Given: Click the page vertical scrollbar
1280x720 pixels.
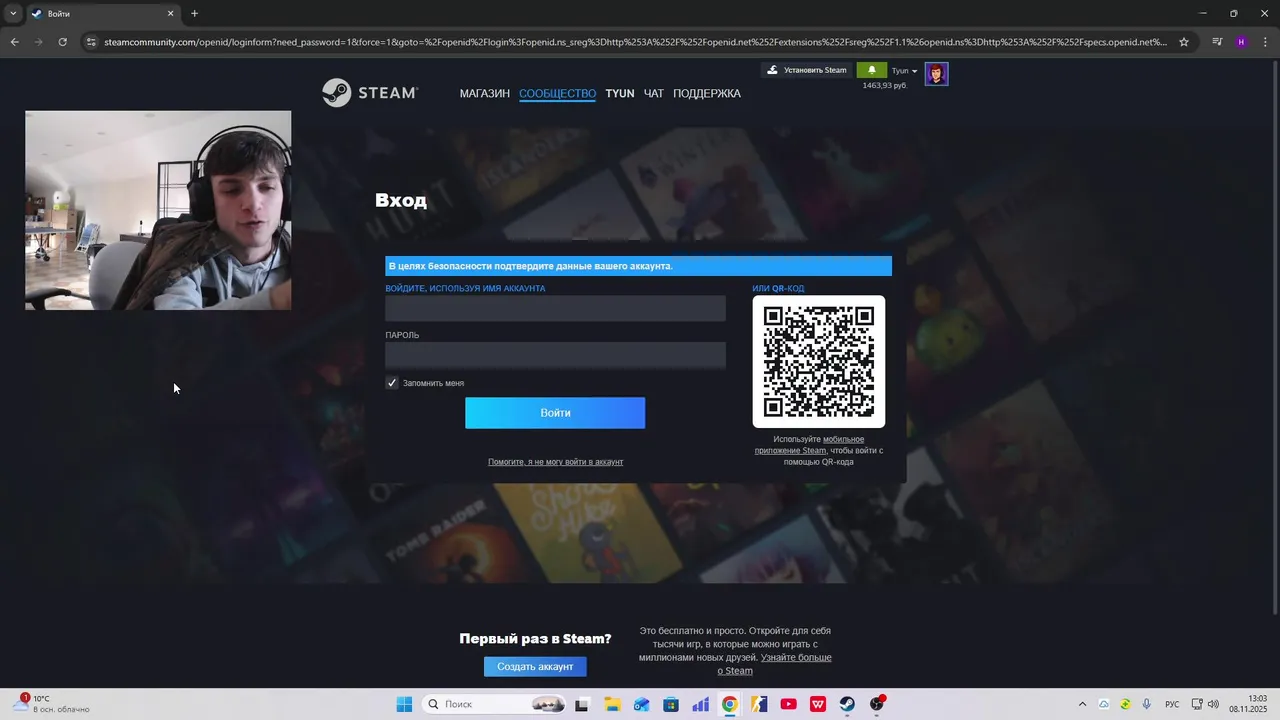Looking at the screenshot, I should pyautogui.click(x=1274, y=335).
